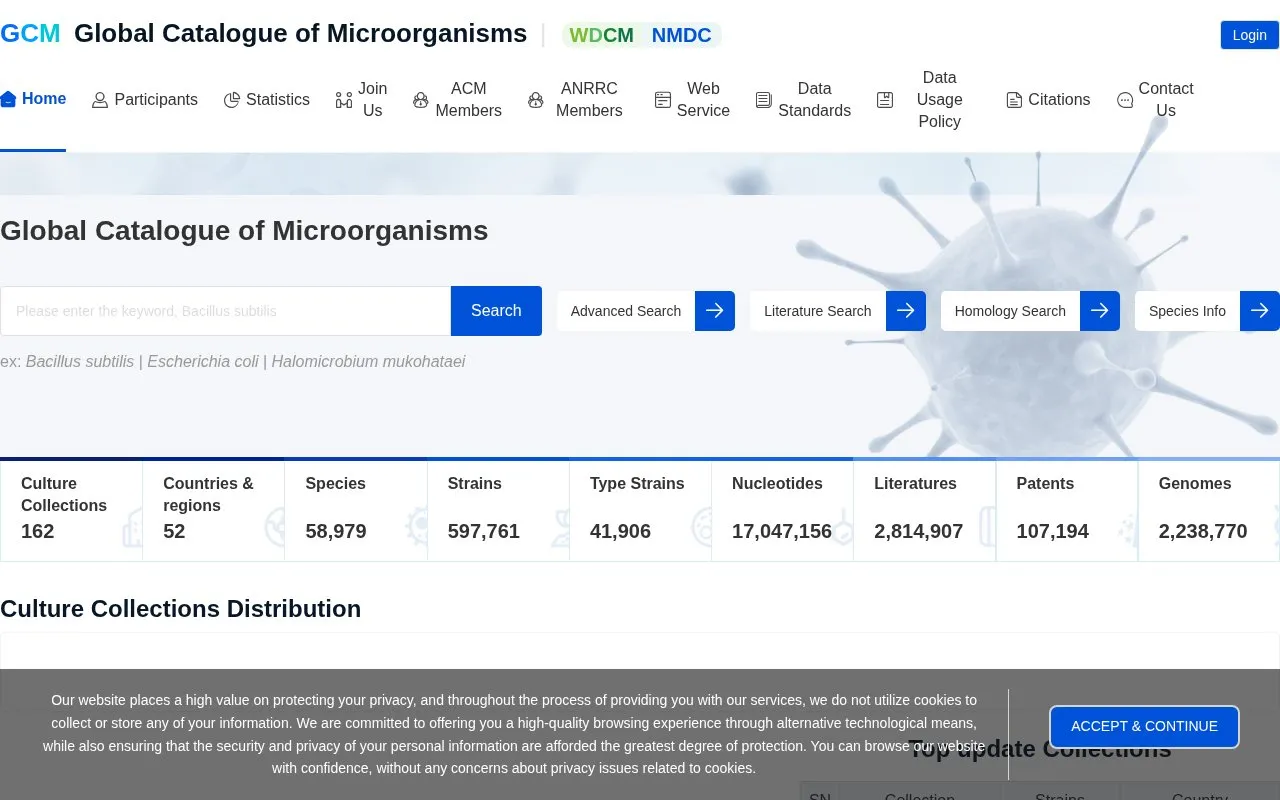Click the Strains 597,761 statistic
1280x800 pixels.
point(498,510)
